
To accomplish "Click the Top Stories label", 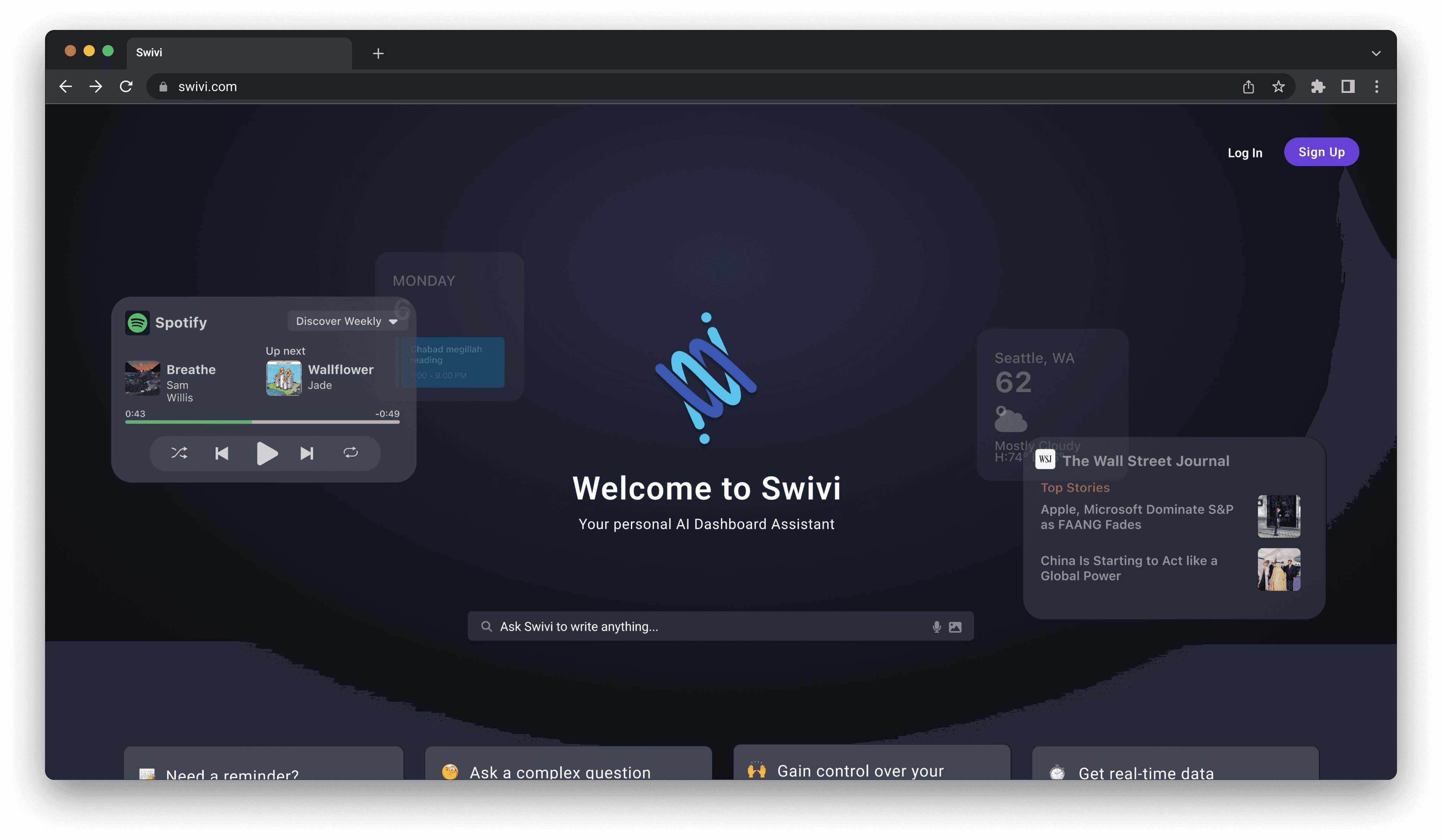I will click(x=1074, y=488).
